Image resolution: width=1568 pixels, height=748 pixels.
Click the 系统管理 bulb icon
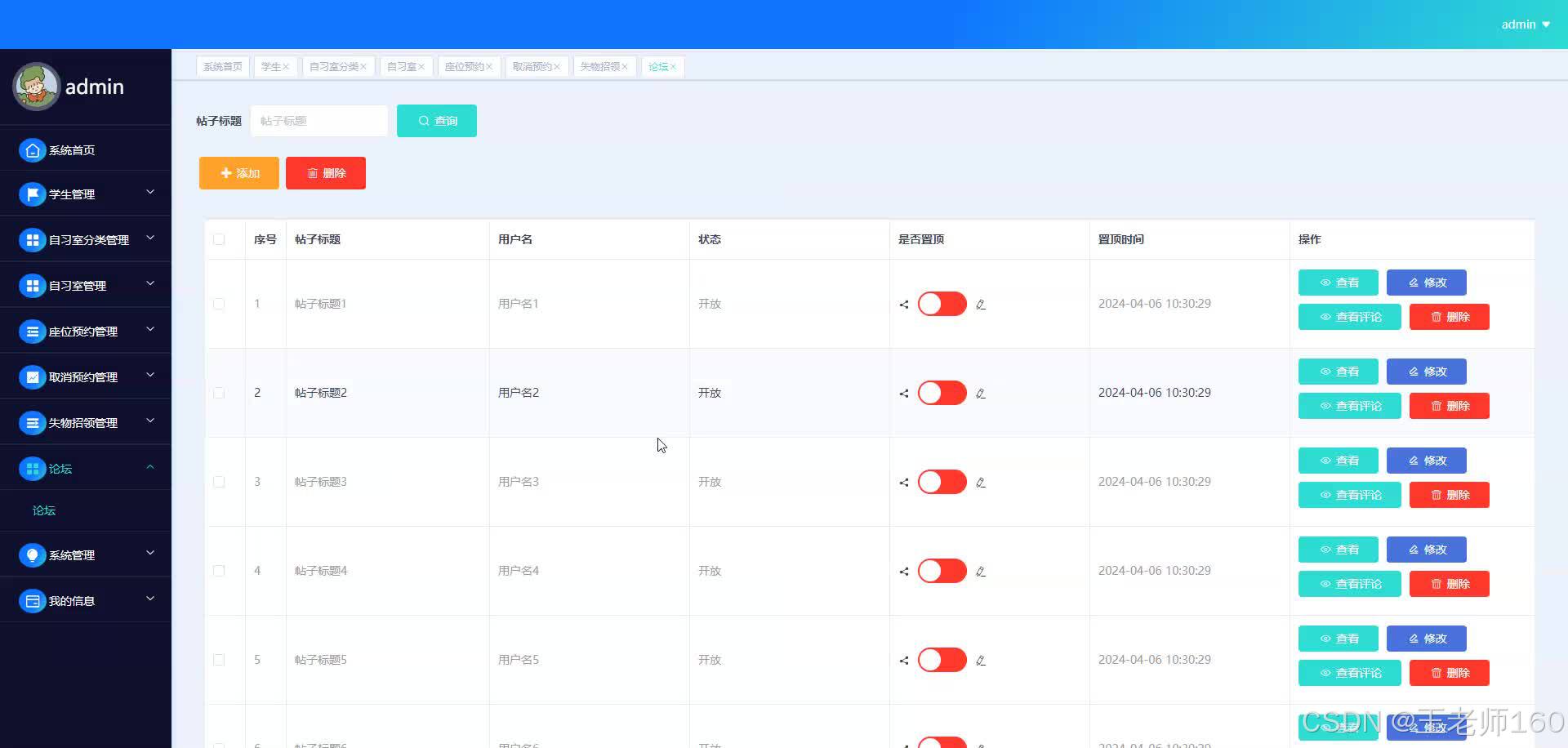pyautogui.click(x=32, y=555)
